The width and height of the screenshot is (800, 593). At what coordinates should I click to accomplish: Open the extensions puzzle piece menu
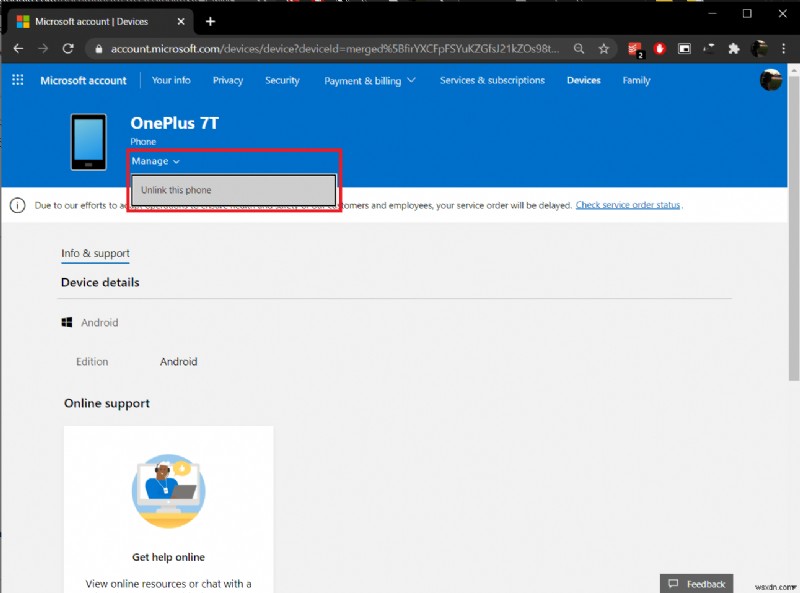tap(734, 48)
